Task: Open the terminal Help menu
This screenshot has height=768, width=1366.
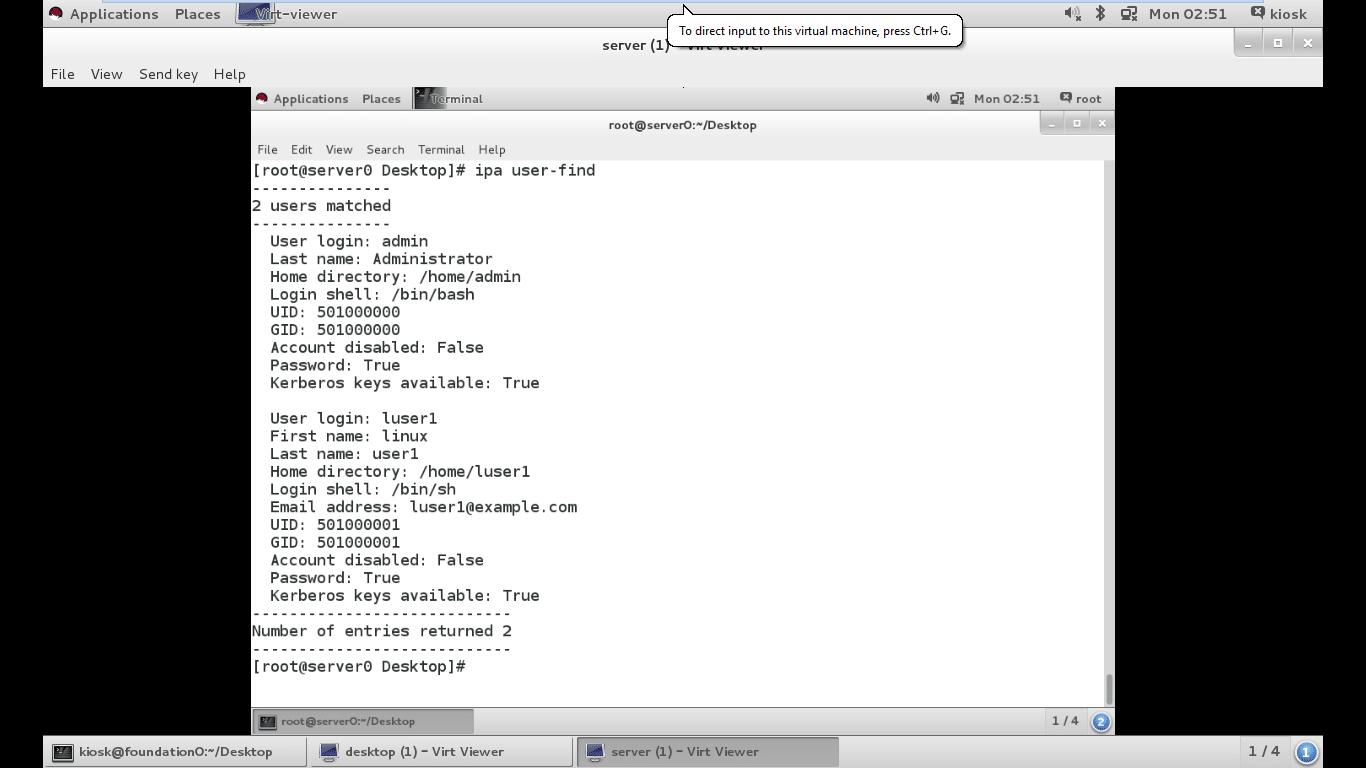Action: 492,149
